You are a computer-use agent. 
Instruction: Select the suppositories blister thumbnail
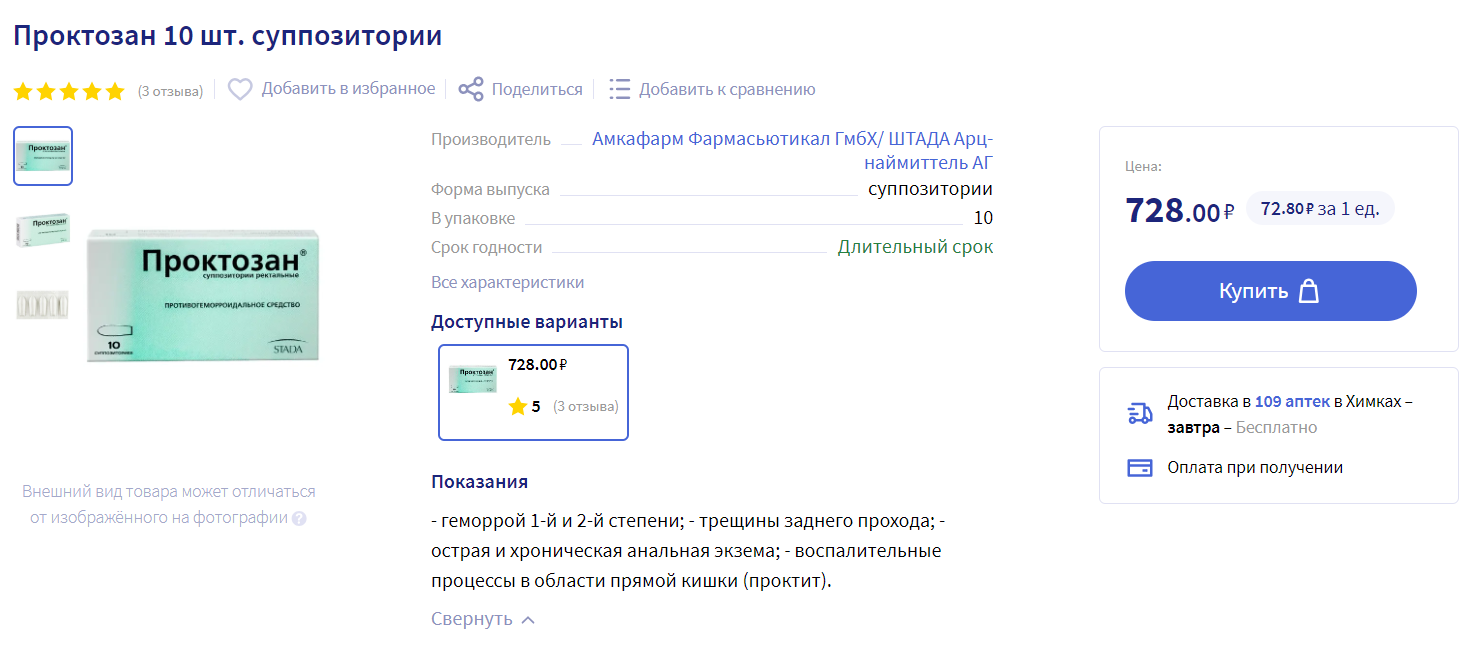pyautogui.click(x=43, y=305)
